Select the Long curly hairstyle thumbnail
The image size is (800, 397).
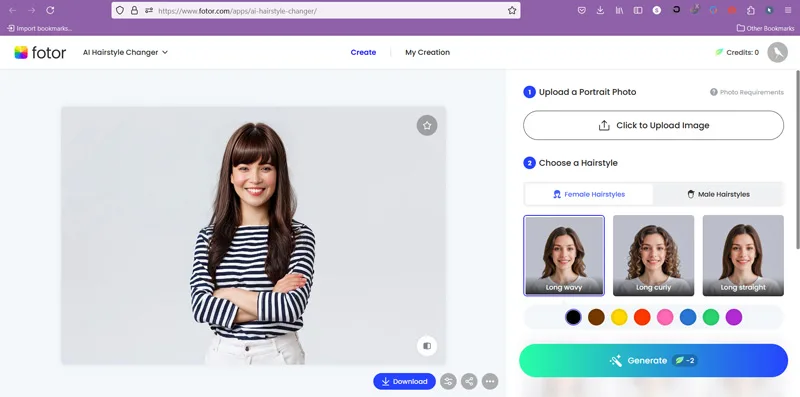point(654,256)
